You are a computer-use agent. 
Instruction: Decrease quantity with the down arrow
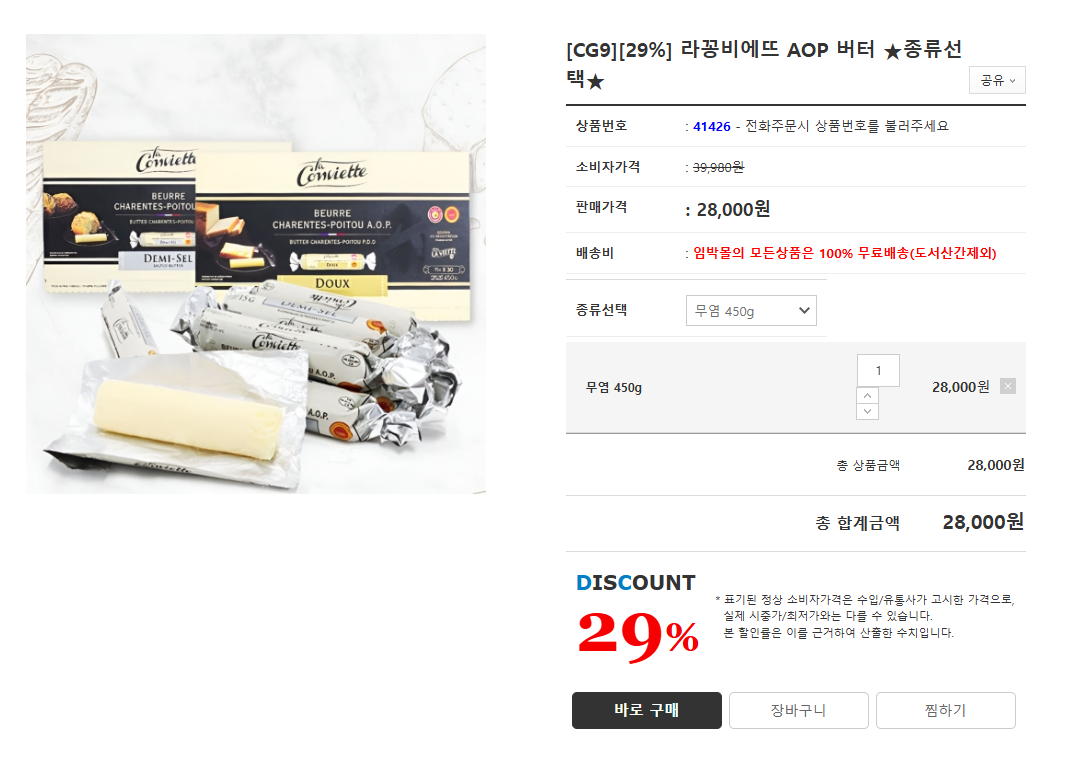click(867, 412)
